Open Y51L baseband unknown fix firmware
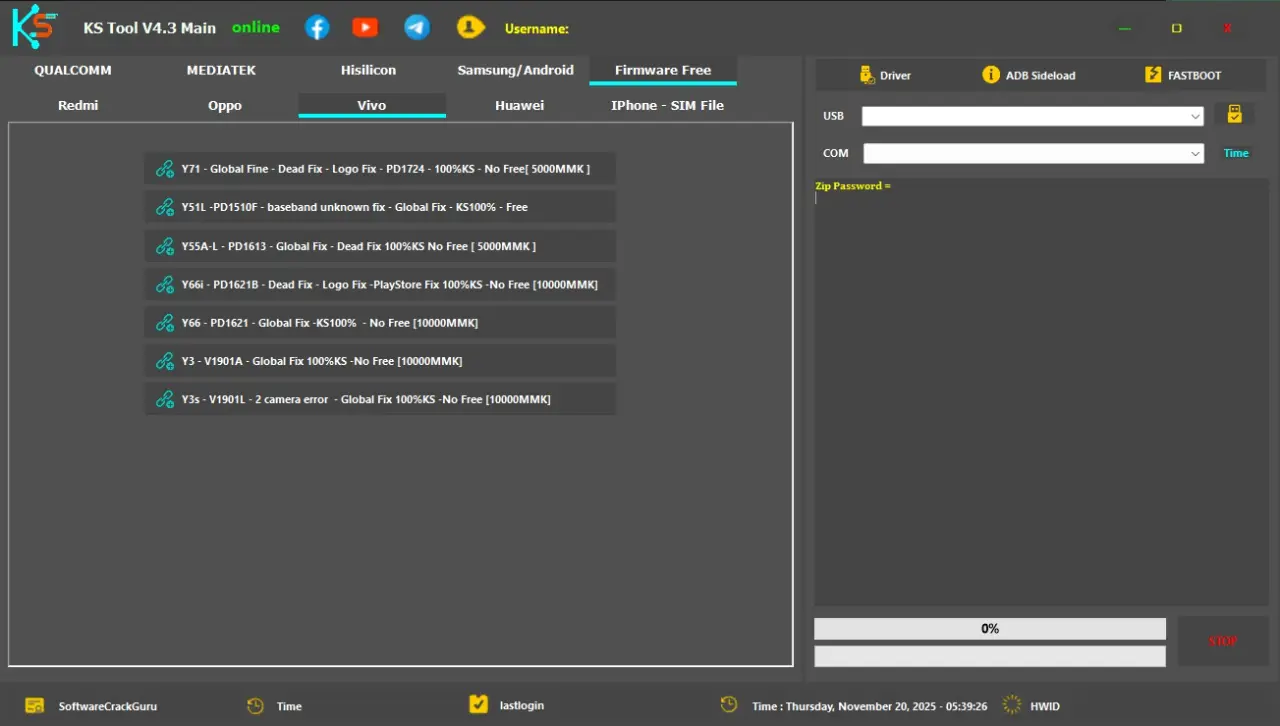Viewport: 1280px width, 726px height. 380,207
